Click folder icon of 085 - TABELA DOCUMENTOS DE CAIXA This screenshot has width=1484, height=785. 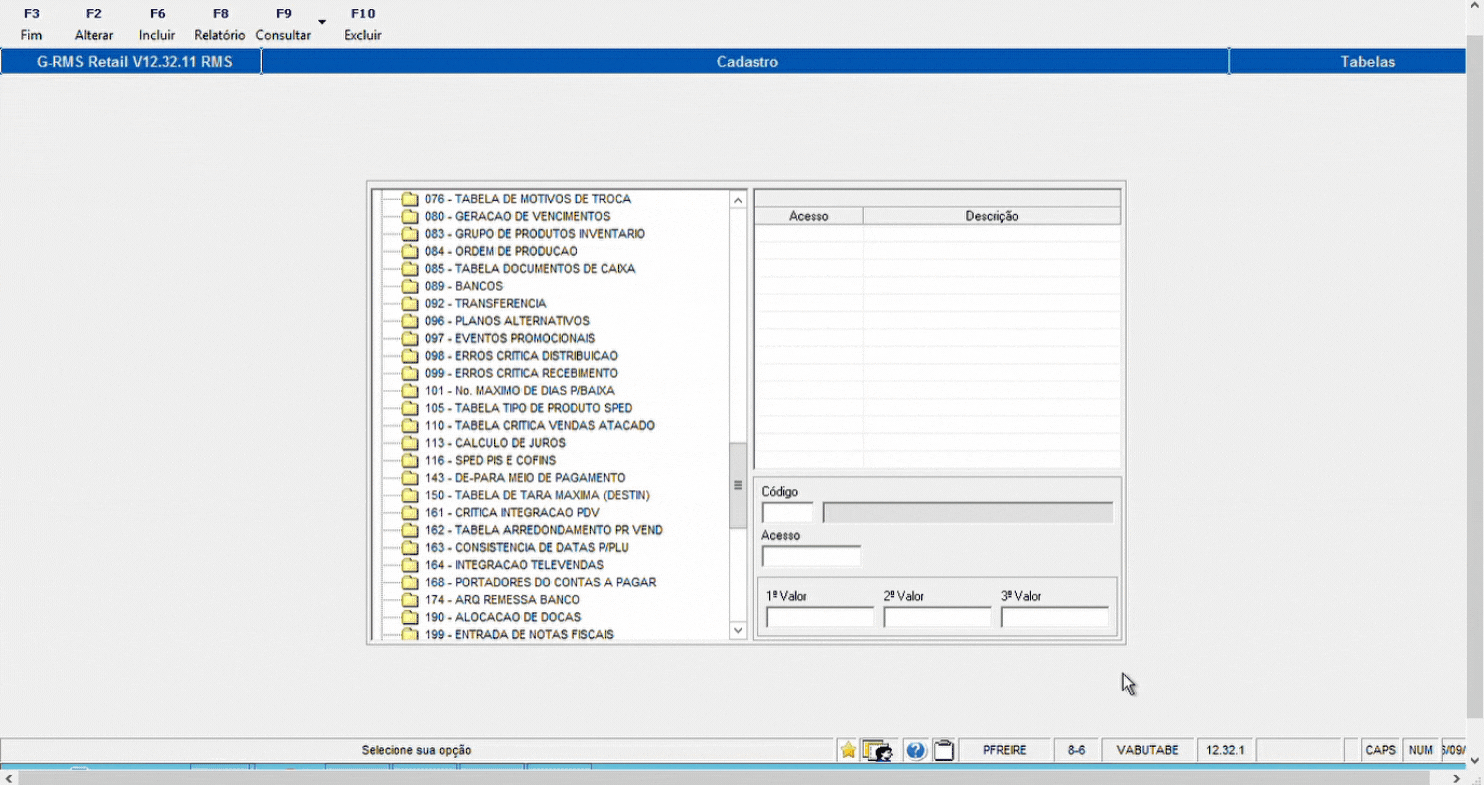pyautogui.click(x=410, y=269)
